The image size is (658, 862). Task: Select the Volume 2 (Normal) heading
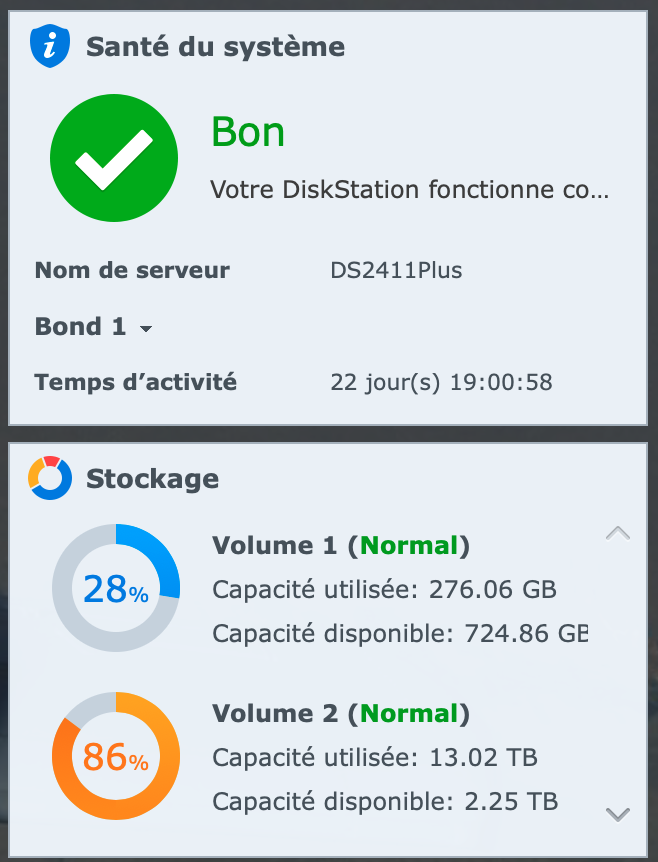(x=340, y=713)
